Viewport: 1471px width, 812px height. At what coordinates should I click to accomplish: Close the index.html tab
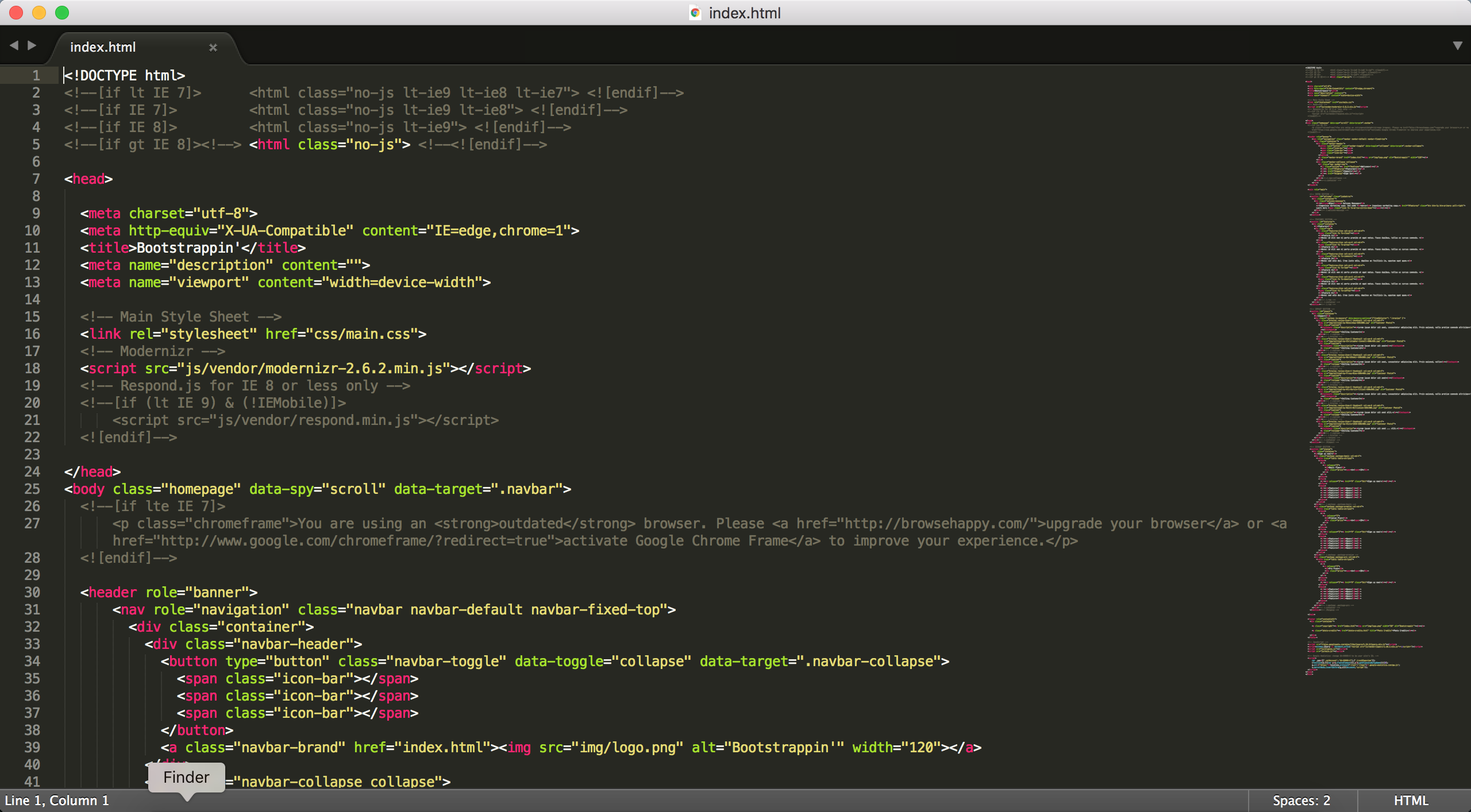[213, 47]
